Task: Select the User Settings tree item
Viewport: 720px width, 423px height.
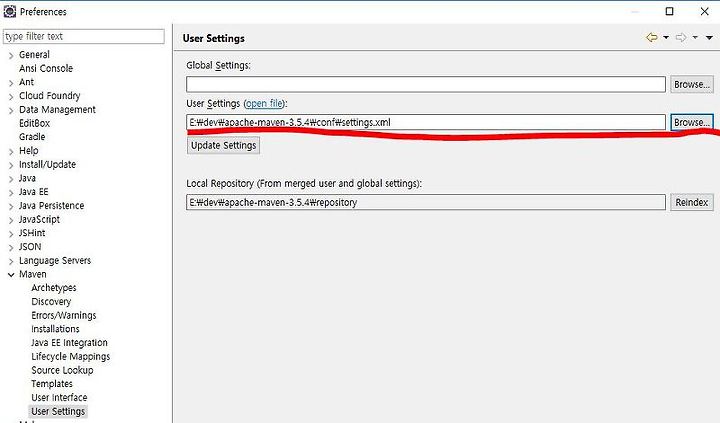Action: pyautogui.click(x=58, y=412)
